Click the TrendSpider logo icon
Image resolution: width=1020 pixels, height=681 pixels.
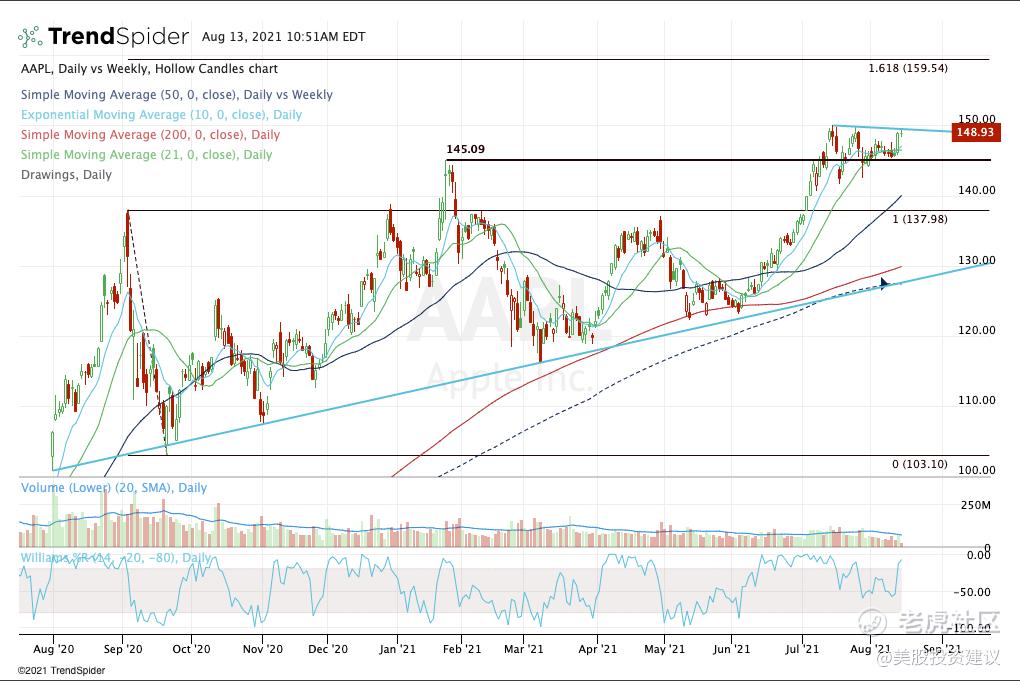pos(30,37)
